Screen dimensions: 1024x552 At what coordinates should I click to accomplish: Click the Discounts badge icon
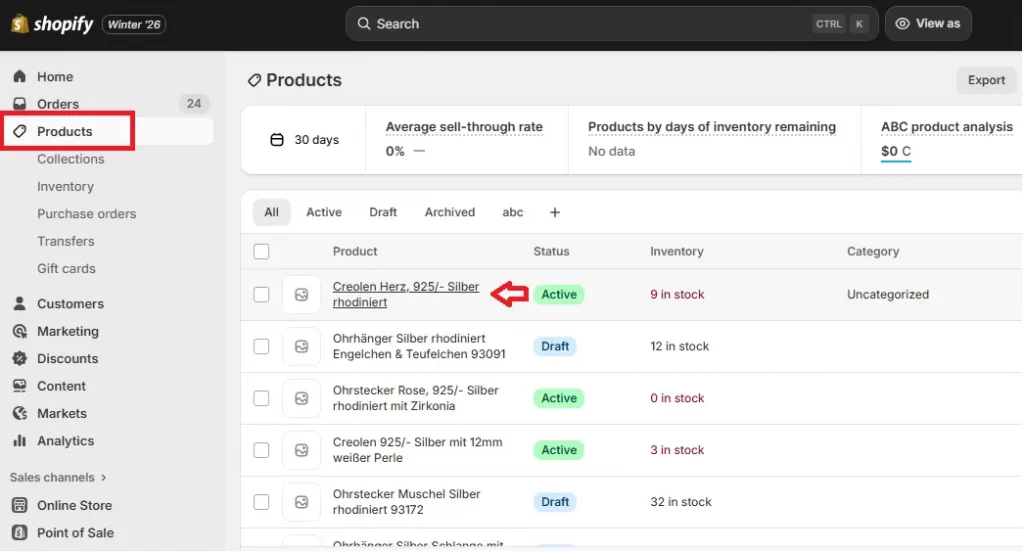pos(20,359)
